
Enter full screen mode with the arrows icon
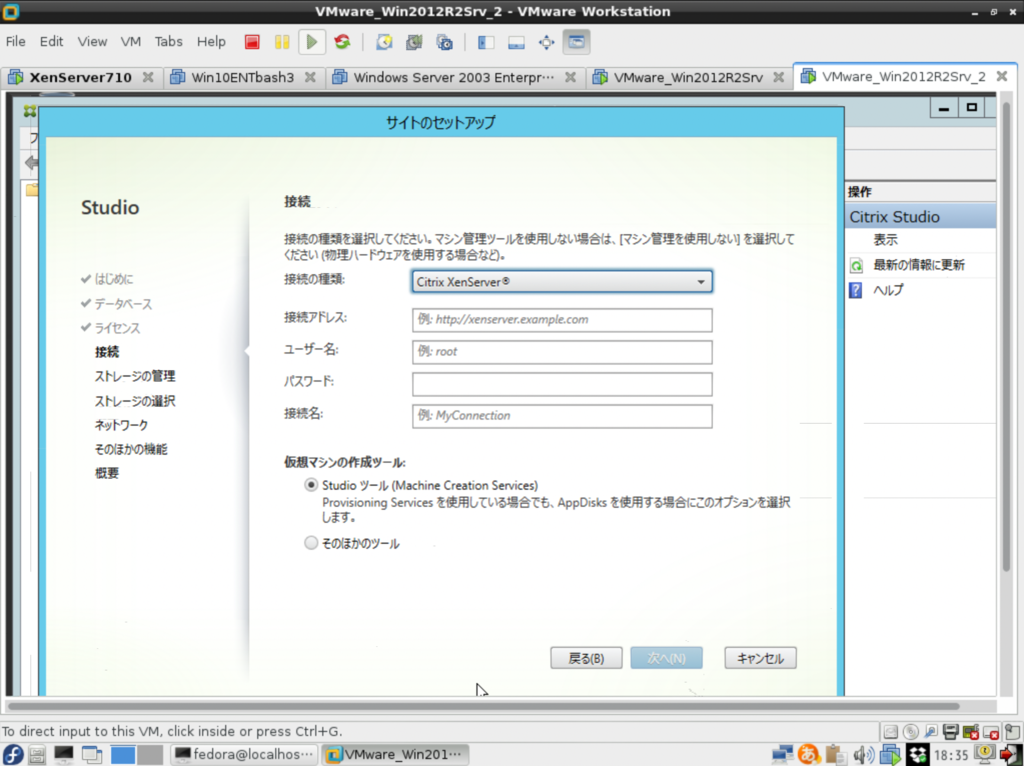point(546,42)
